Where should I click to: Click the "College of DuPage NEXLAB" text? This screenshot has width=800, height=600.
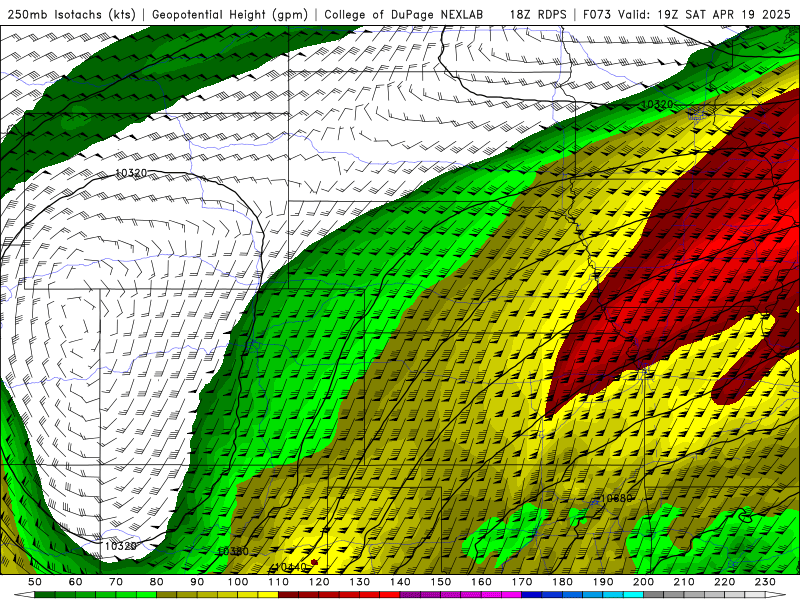[404, 14]
